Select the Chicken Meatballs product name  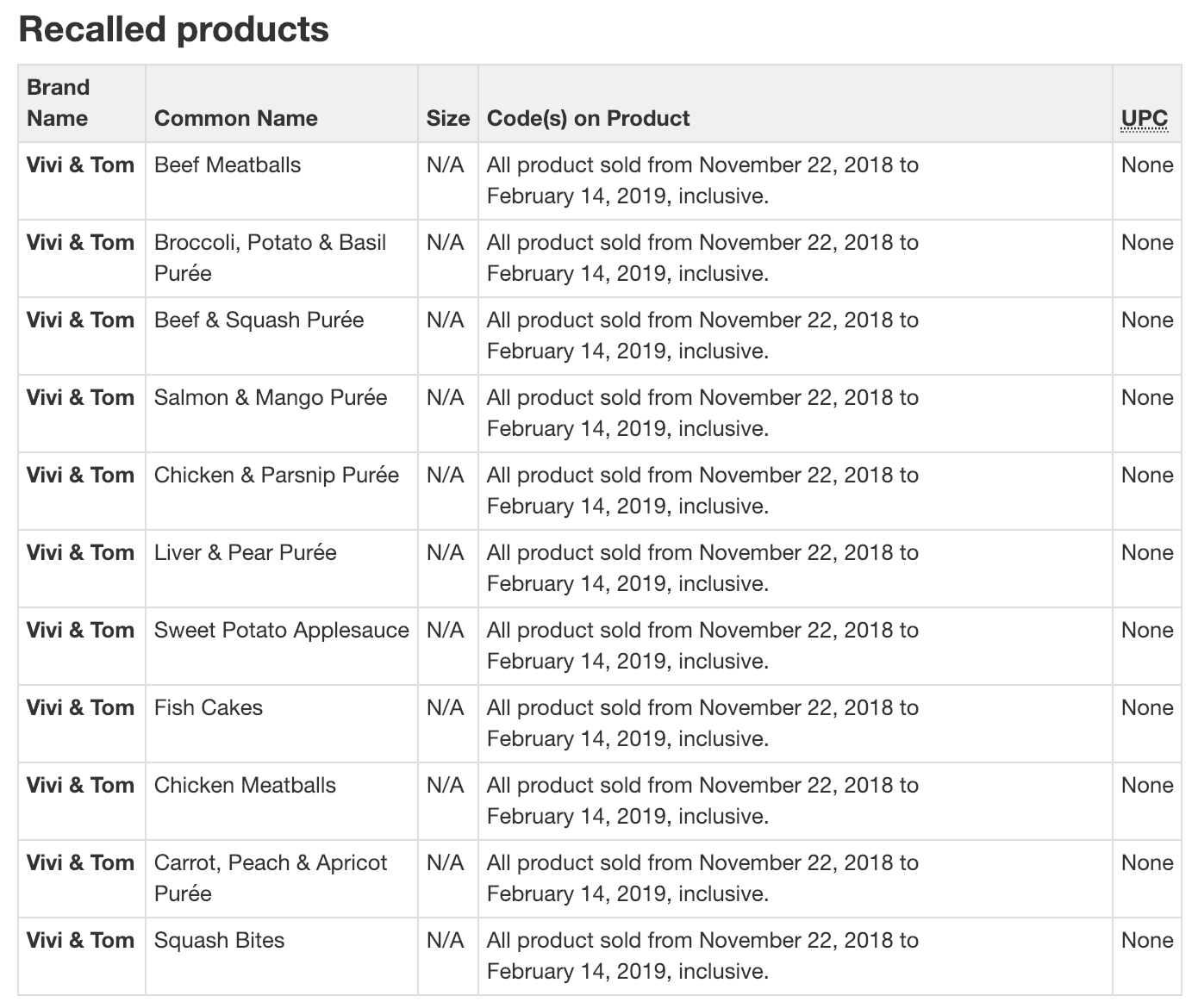(x=245, y=785)
